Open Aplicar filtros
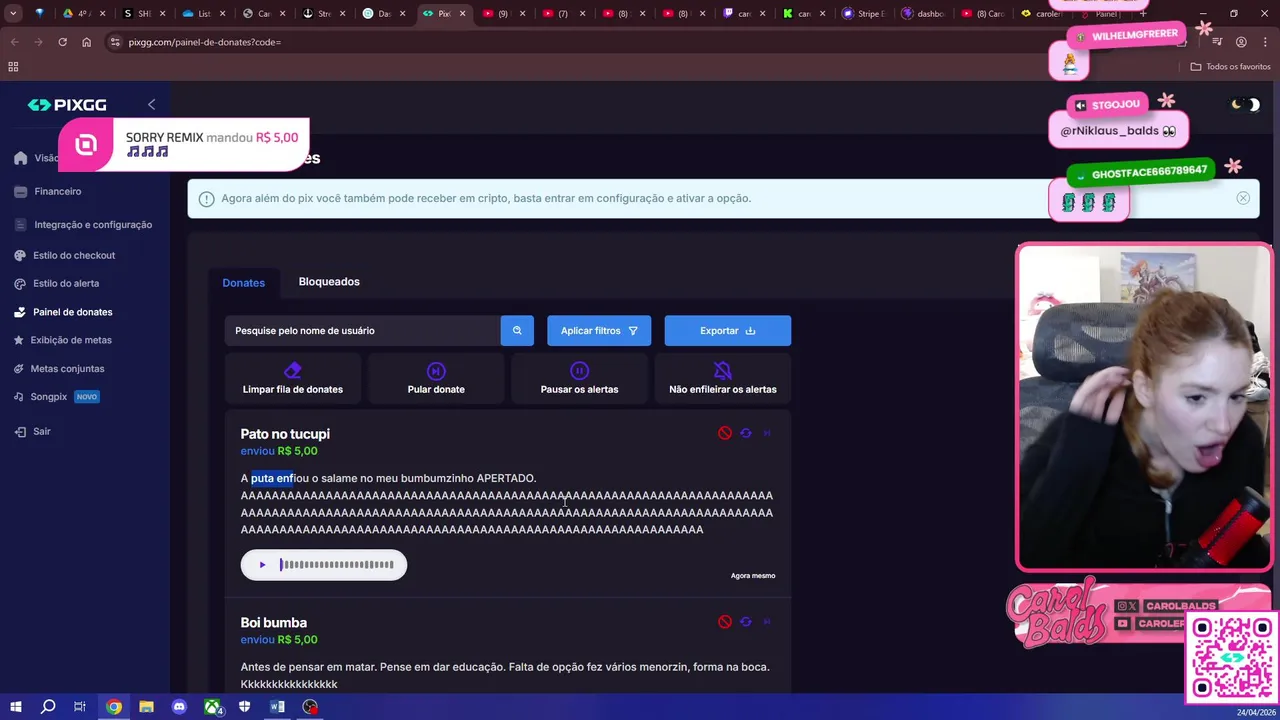 (x=599, y=331)
